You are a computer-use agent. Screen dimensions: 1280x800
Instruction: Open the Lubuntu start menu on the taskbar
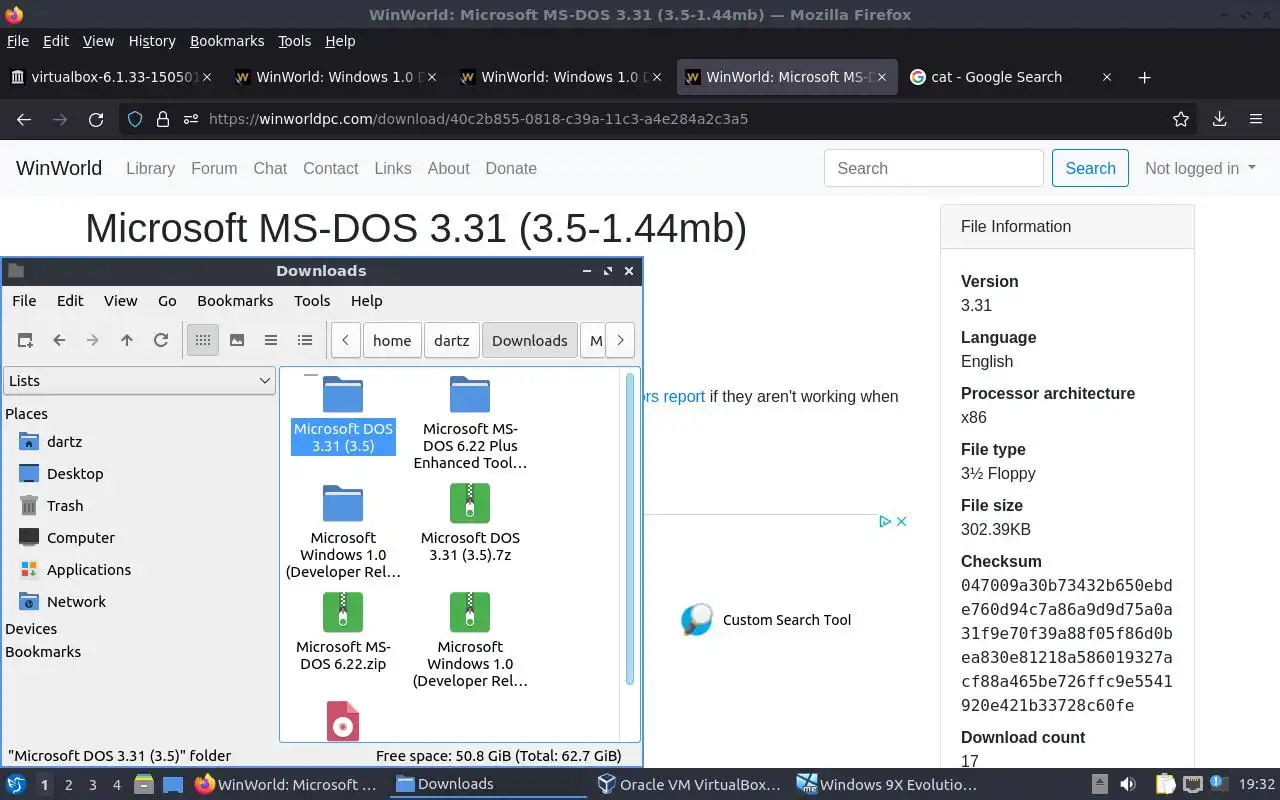click(16, 784)
